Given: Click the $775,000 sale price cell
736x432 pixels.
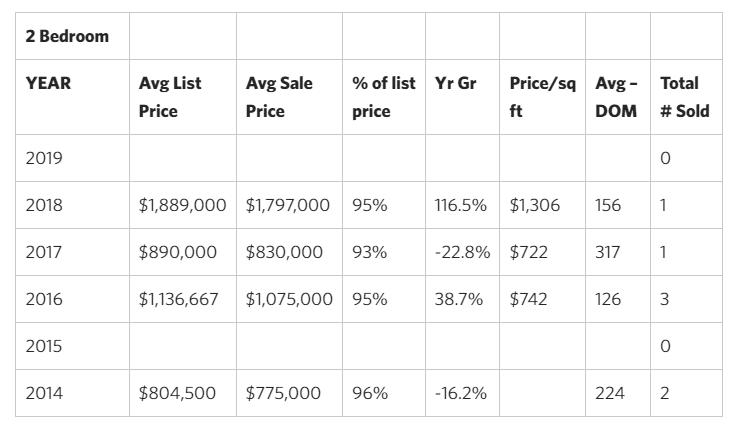Looking at the screenshot, I should click(290, 393).
